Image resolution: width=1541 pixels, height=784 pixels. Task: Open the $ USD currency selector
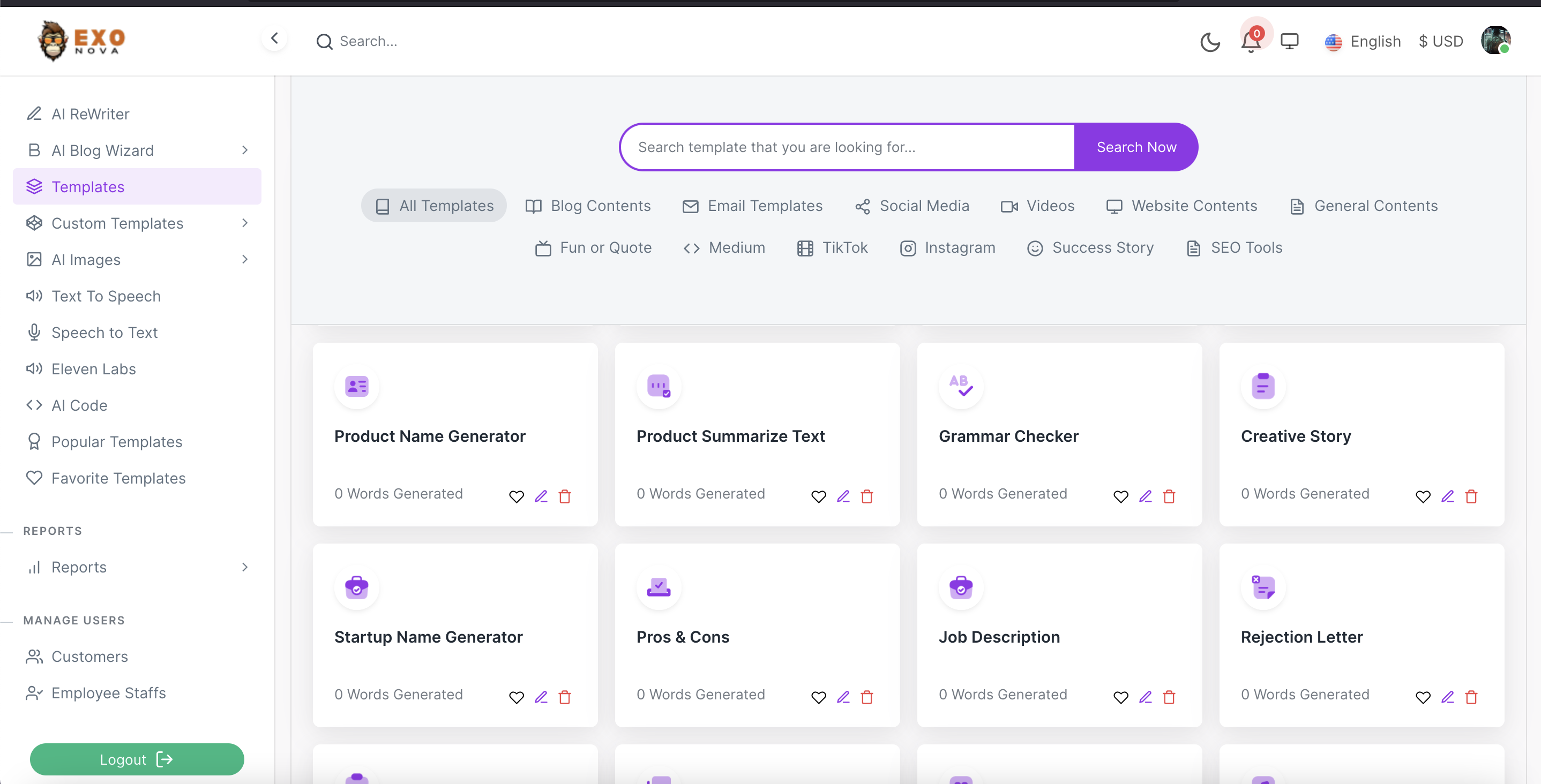(x=1440, y=41)
